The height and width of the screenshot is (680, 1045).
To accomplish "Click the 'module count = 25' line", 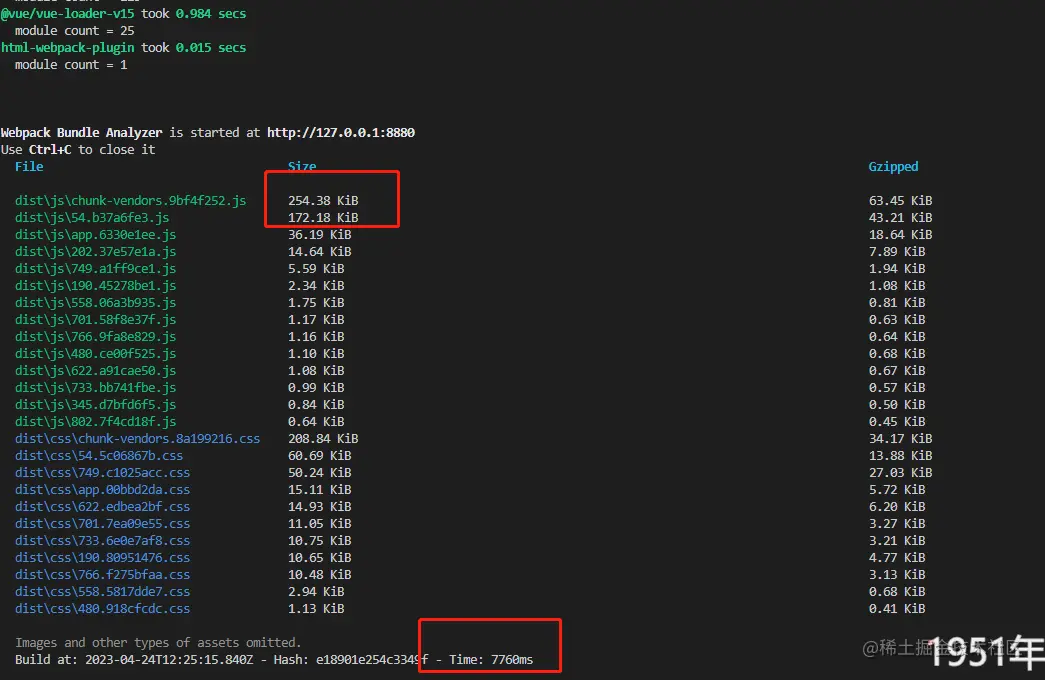I will point(75,31).
